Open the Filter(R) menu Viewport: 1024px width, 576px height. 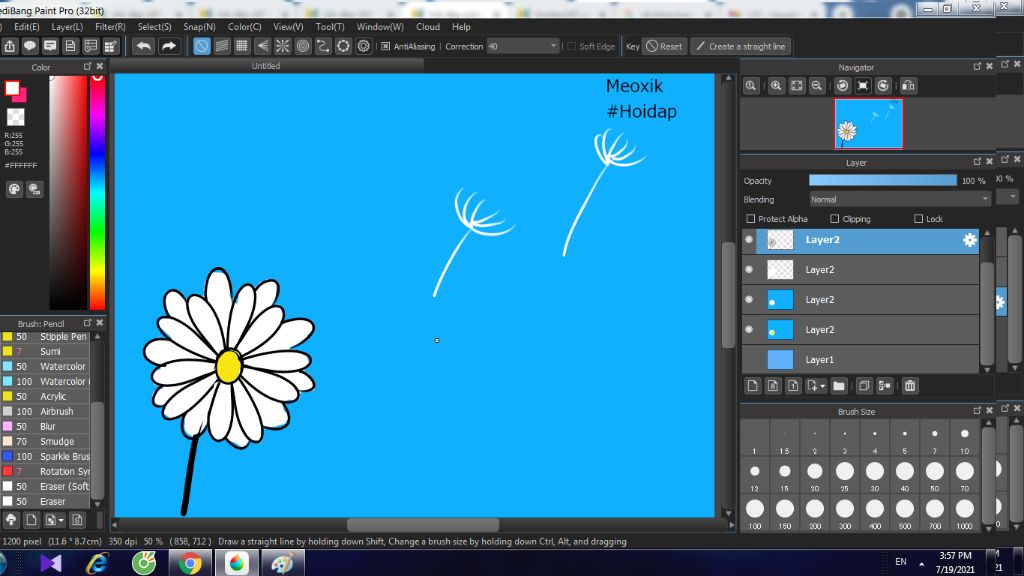point(110,27)
